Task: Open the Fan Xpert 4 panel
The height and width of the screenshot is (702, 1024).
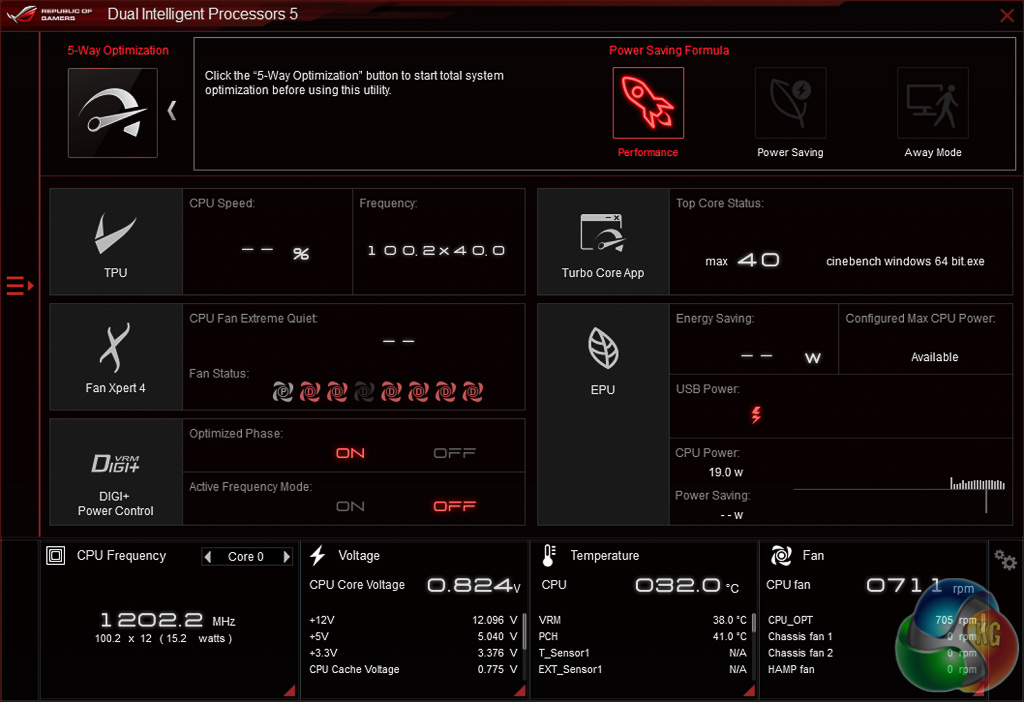Action: pos(116,357)
